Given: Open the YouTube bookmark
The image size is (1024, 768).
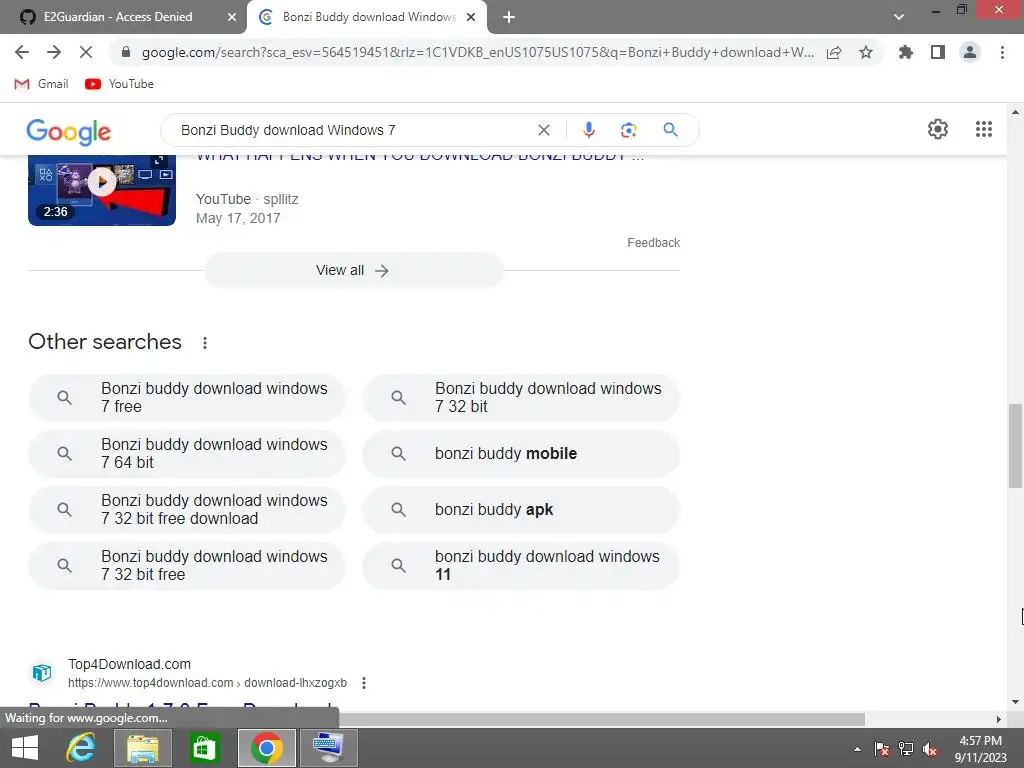Looking at the screenshot, I should [x=120, y=84].
